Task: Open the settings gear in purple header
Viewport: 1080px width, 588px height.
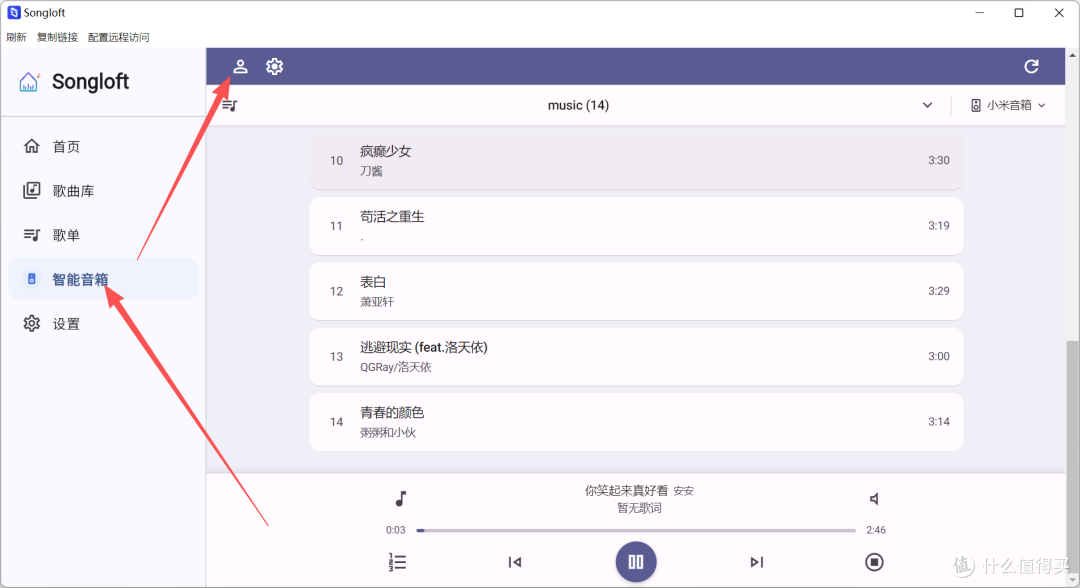Action: tap(274, 66)
